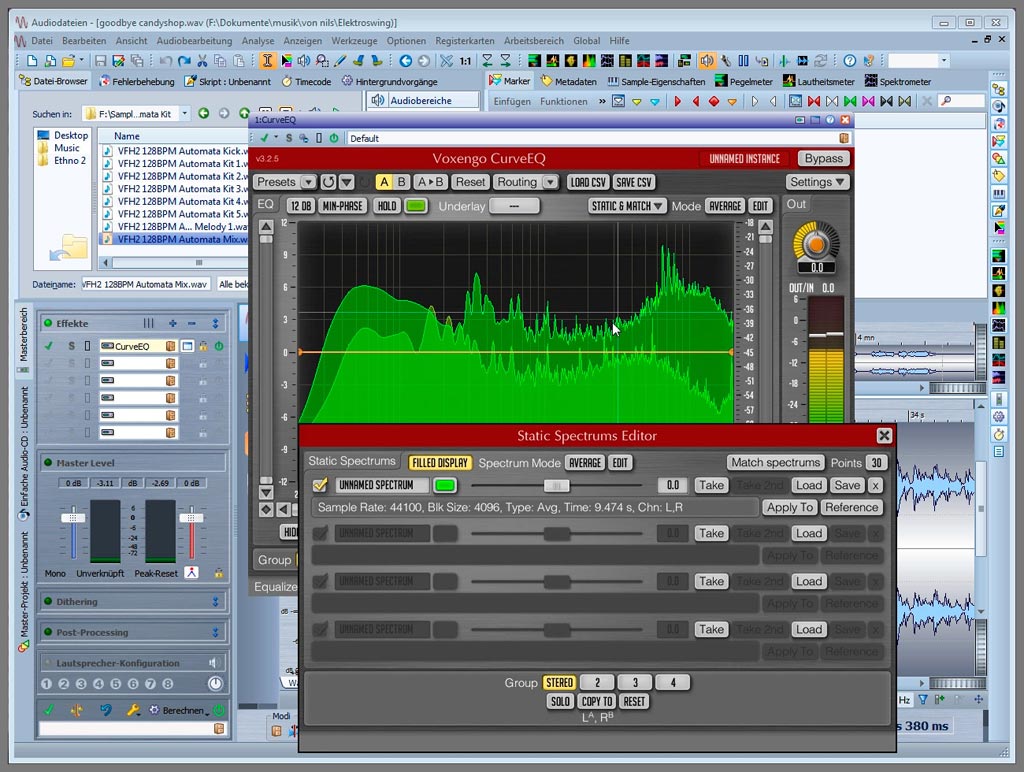Expand the Post-Processing section arrows
This screenshot has width=1024, height=772.
pos(216,632)
